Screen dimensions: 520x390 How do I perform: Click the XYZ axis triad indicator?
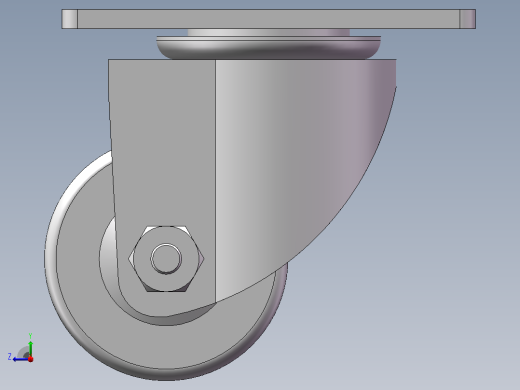pos(21,348)
